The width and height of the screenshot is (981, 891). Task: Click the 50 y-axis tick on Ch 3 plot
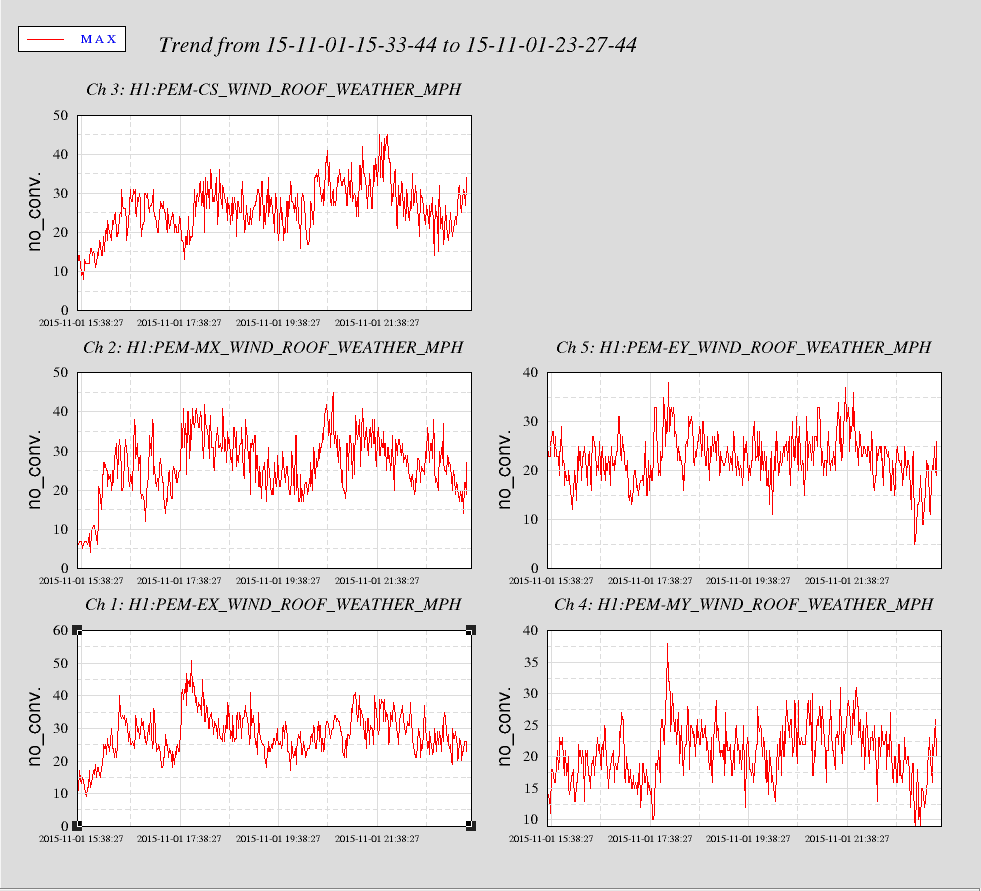point(61,116)
